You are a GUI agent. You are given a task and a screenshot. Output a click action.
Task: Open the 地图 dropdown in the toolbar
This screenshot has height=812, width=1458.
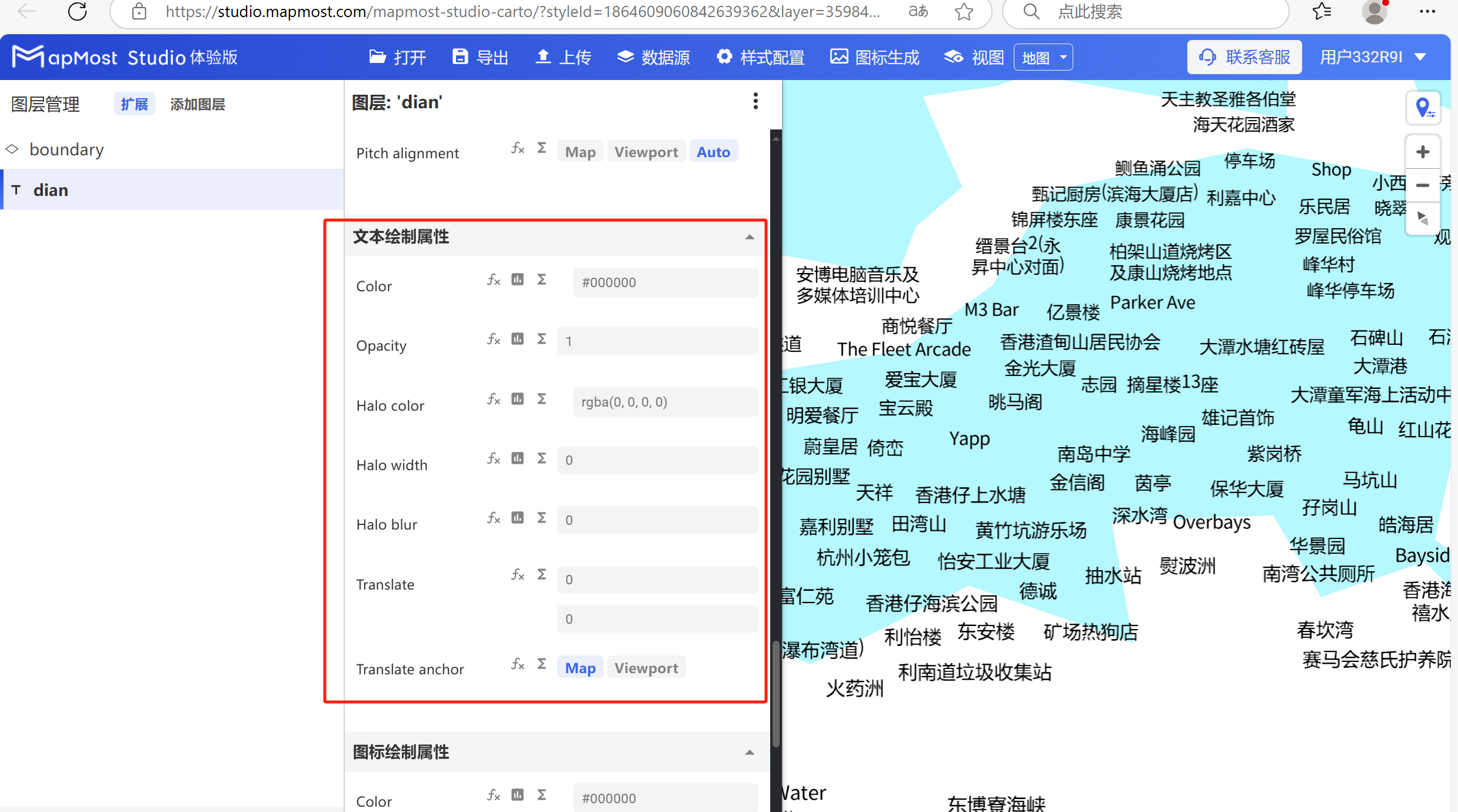1043,56
